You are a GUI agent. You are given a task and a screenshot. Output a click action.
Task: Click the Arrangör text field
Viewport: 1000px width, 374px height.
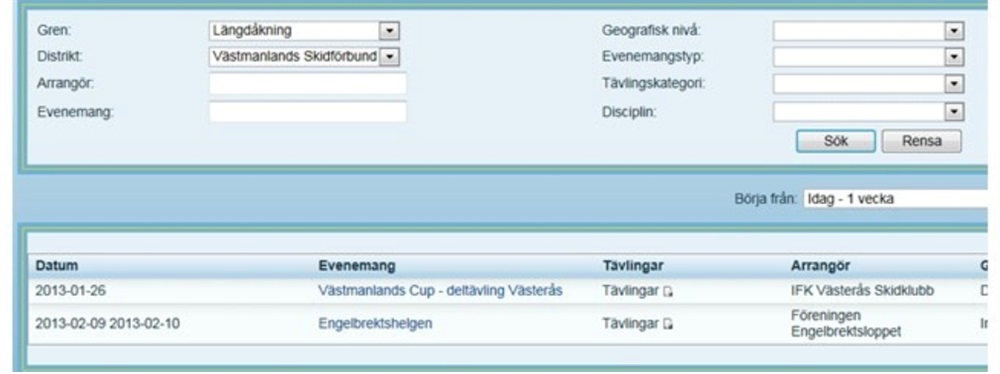(x=307, y=84)
